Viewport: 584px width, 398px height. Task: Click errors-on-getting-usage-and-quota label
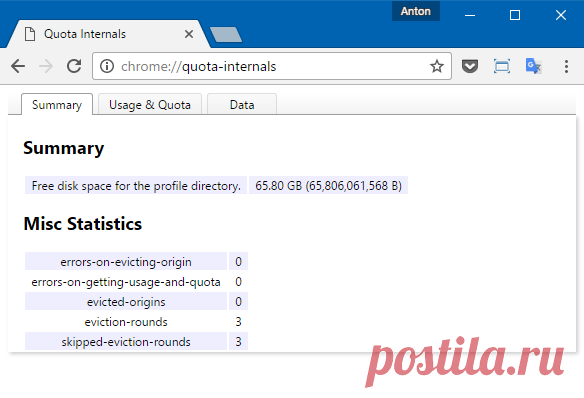[x=126, y=282]
